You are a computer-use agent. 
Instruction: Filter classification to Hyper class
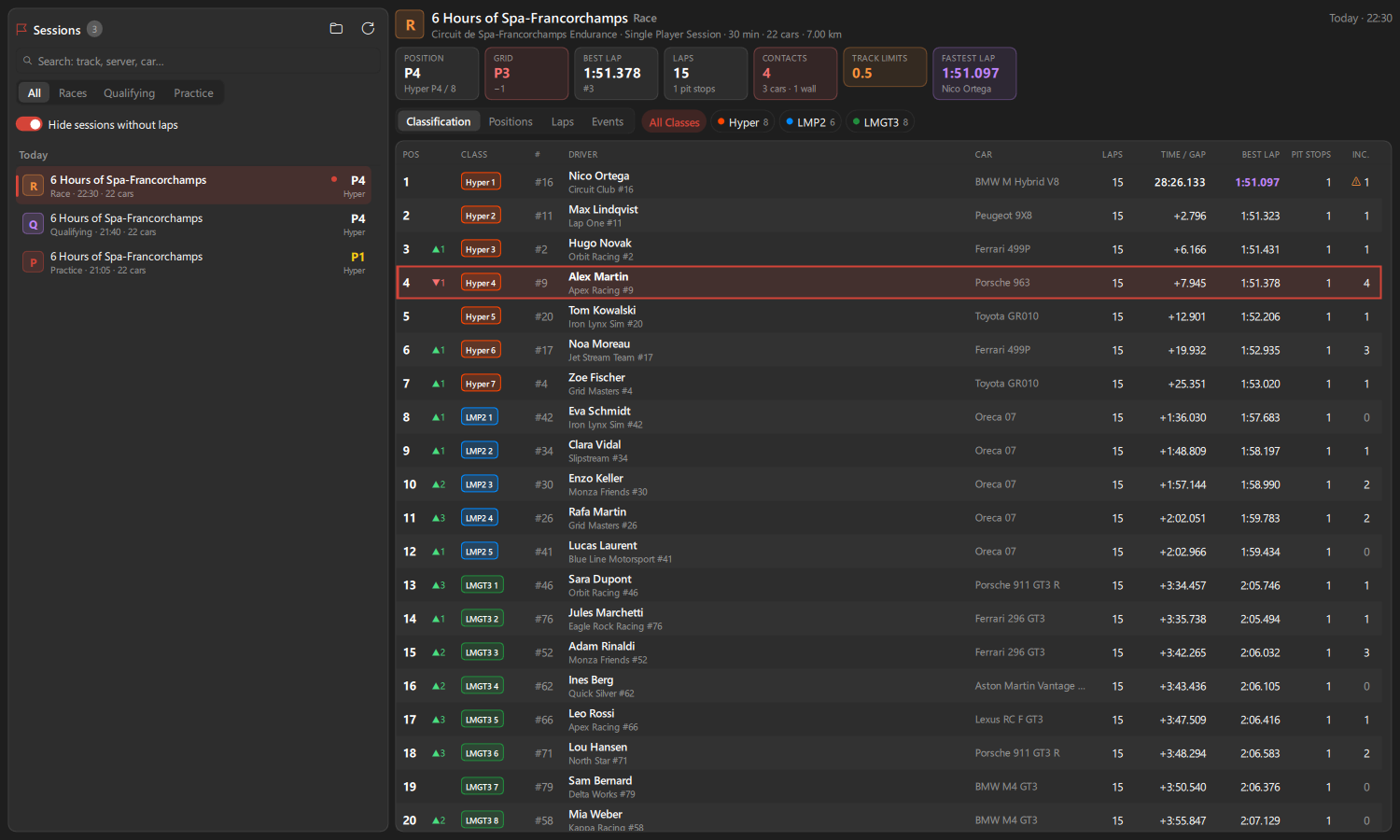coord(742,122)
